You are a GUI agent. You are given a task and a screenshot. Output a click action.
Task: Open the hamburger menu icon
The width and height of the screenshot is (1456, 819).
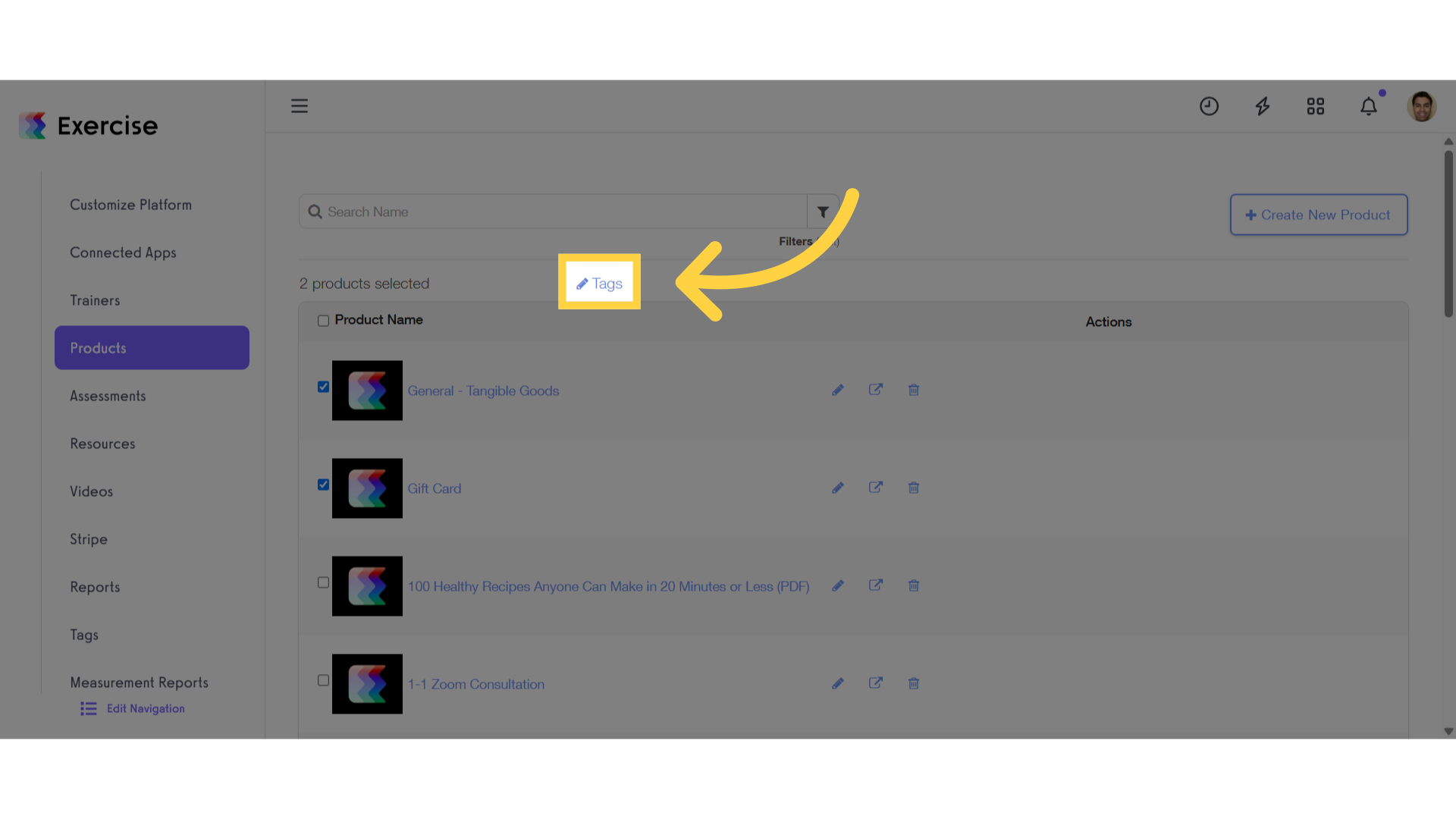click(300, 106)
